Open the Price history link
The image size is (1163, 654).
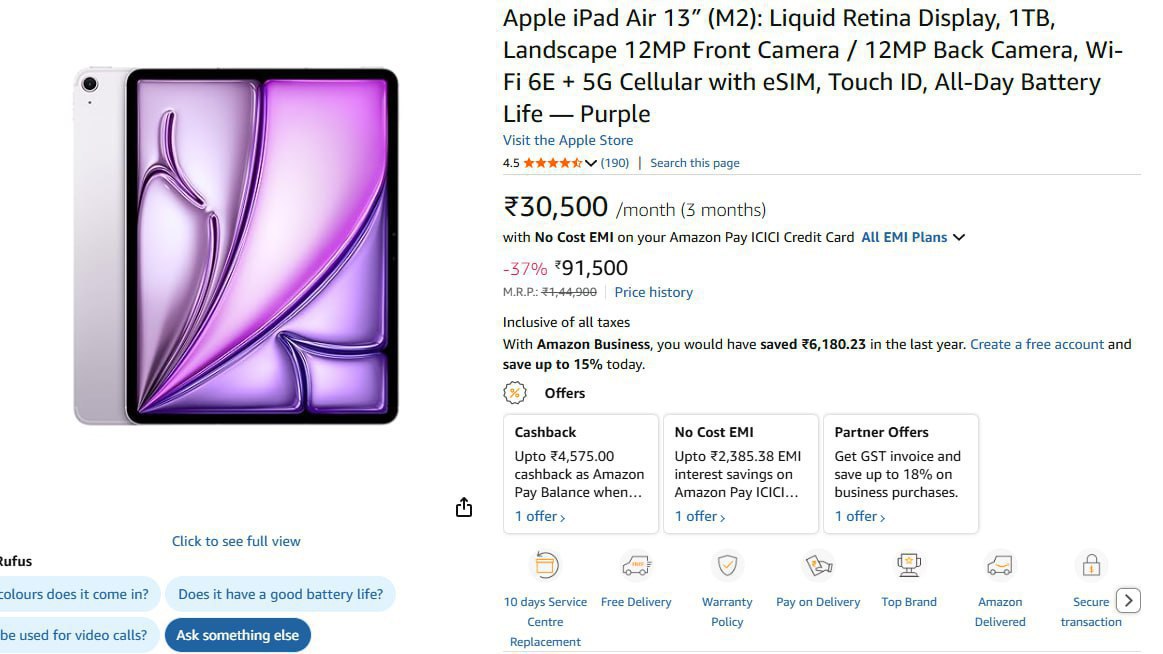coord(653,292)
